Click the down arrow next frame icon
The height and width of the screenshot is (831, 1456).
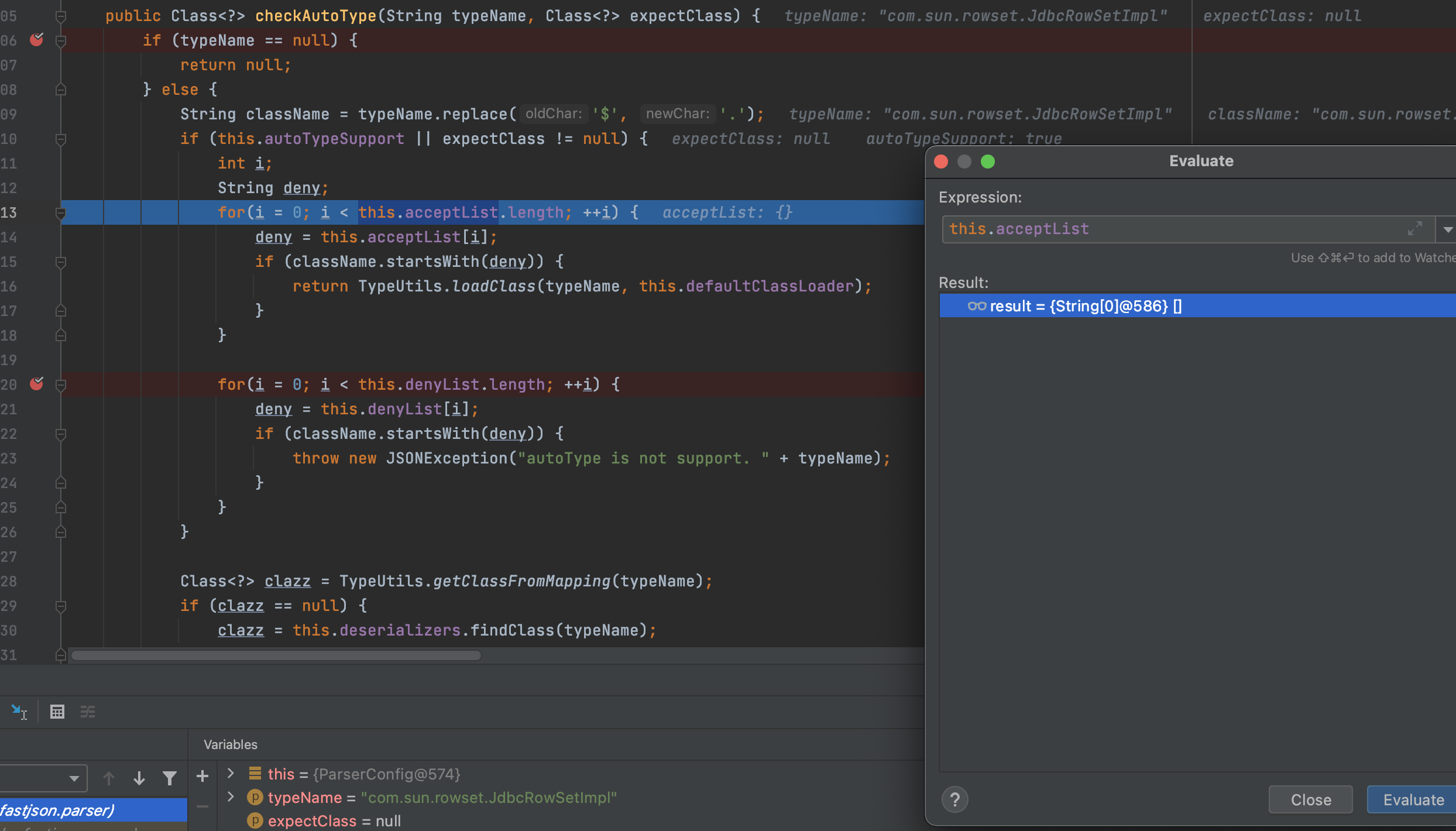(x=139, y=778)
